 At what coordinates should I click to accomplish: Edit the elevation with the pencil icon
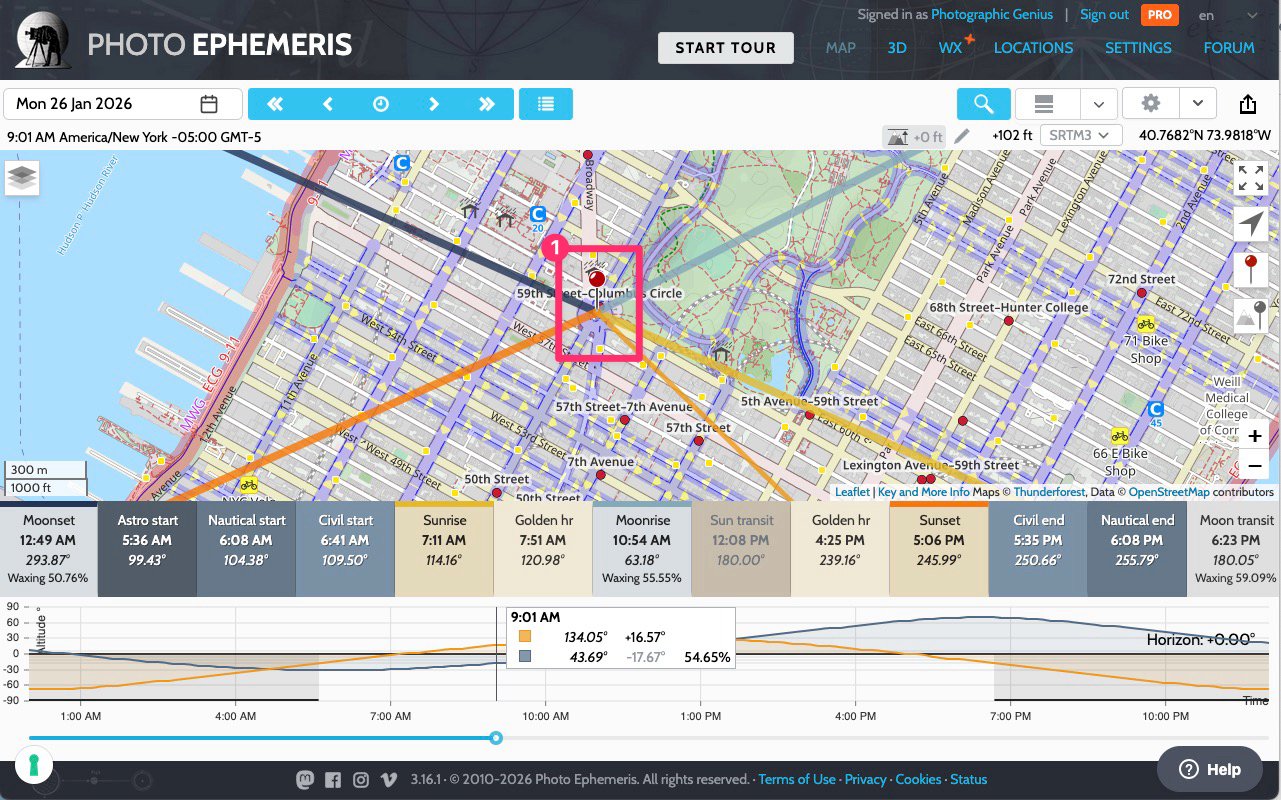[x=962, y=136]
